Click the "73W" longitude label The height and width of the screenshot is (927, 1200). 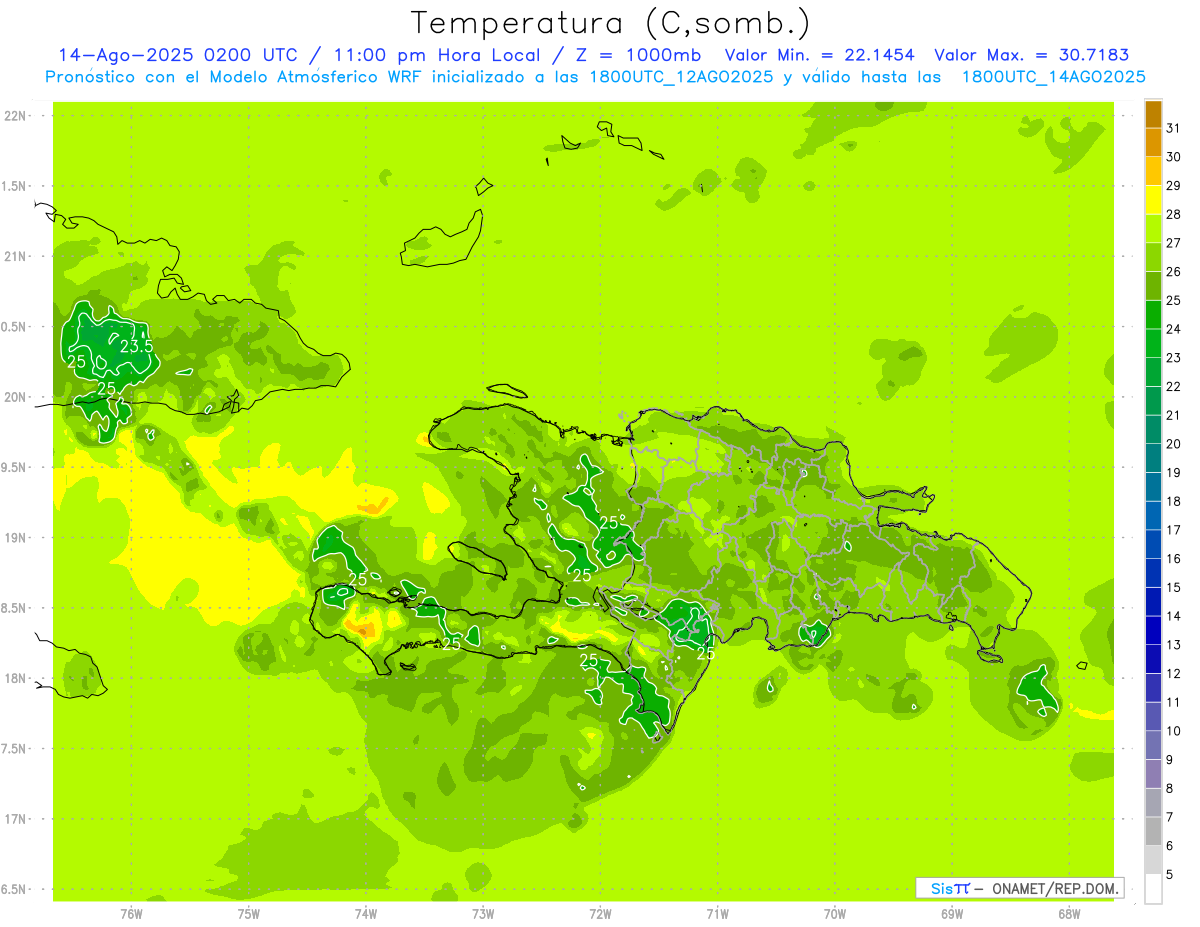click(x=483, y=913)
